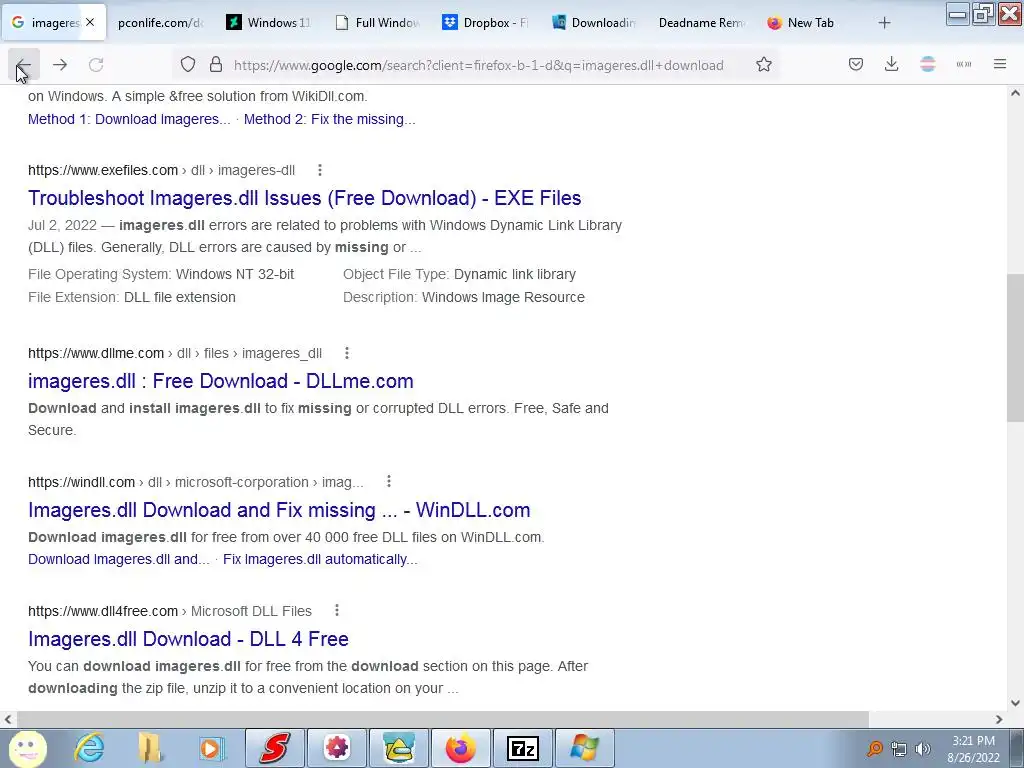The height and width of the screenshot is (768, 1024).
Task: Switch to the Downloading tab
Action: pos(593,23)
